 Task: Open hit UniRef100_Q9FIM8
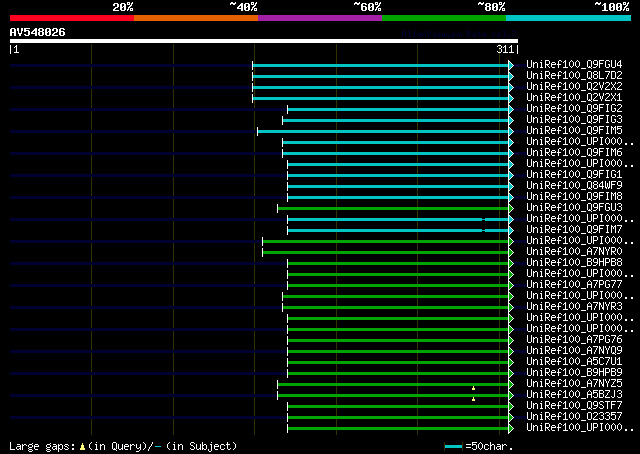point(574,196)
